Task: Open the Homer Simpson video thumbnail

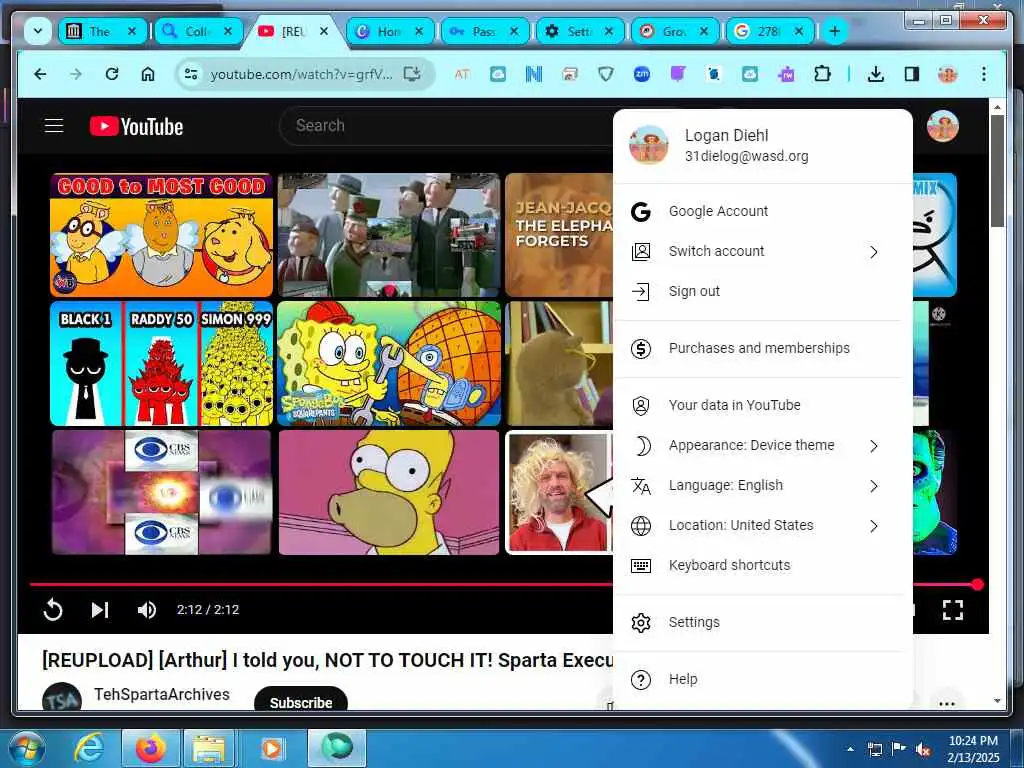Action: point(389,492)
